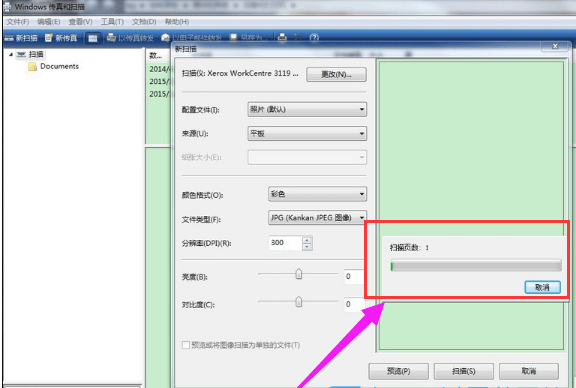Open the 帮助(H) menu
Screen dimensions: 576x388
click(x=177, y=22)
